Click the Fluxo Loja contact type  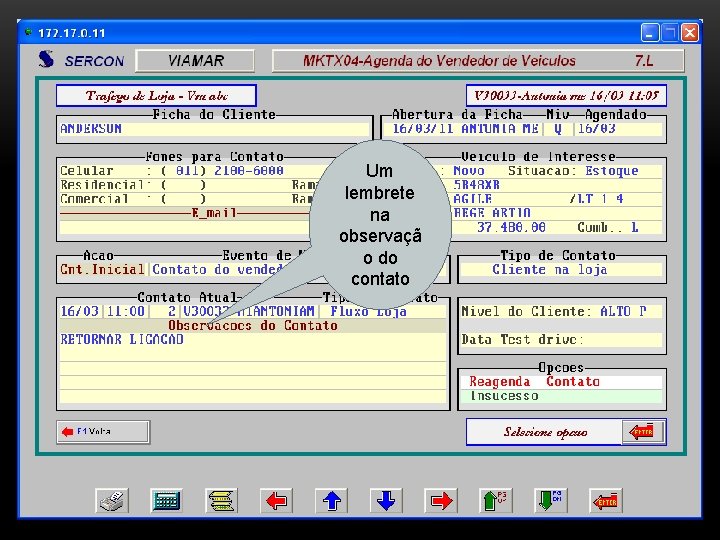point(368,312)
